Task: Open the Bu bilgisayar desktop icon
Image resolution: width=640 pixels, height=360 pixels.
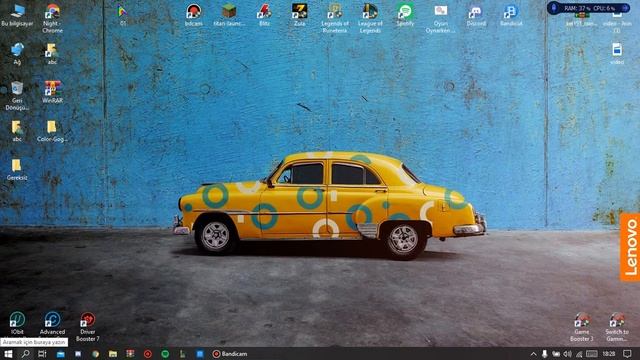Action: coord(17,16)
